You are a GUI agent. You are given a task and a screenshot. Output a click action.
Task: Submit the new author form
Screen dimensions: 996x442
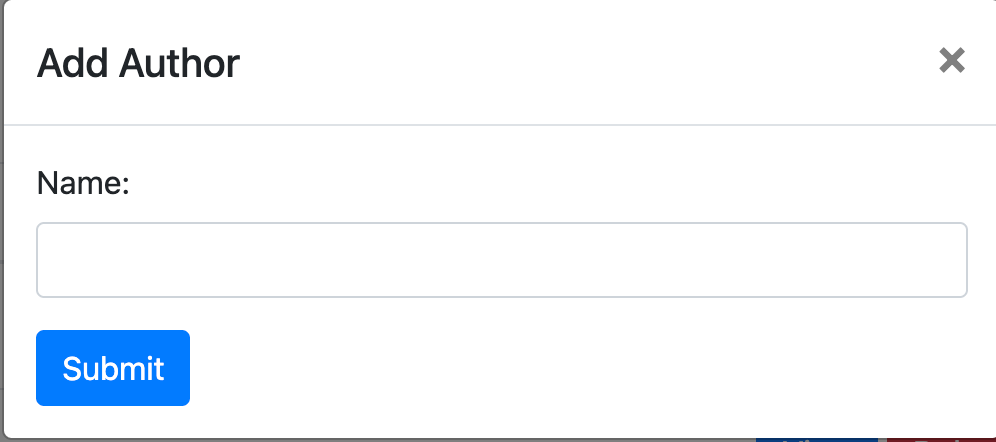coord(113,368)
